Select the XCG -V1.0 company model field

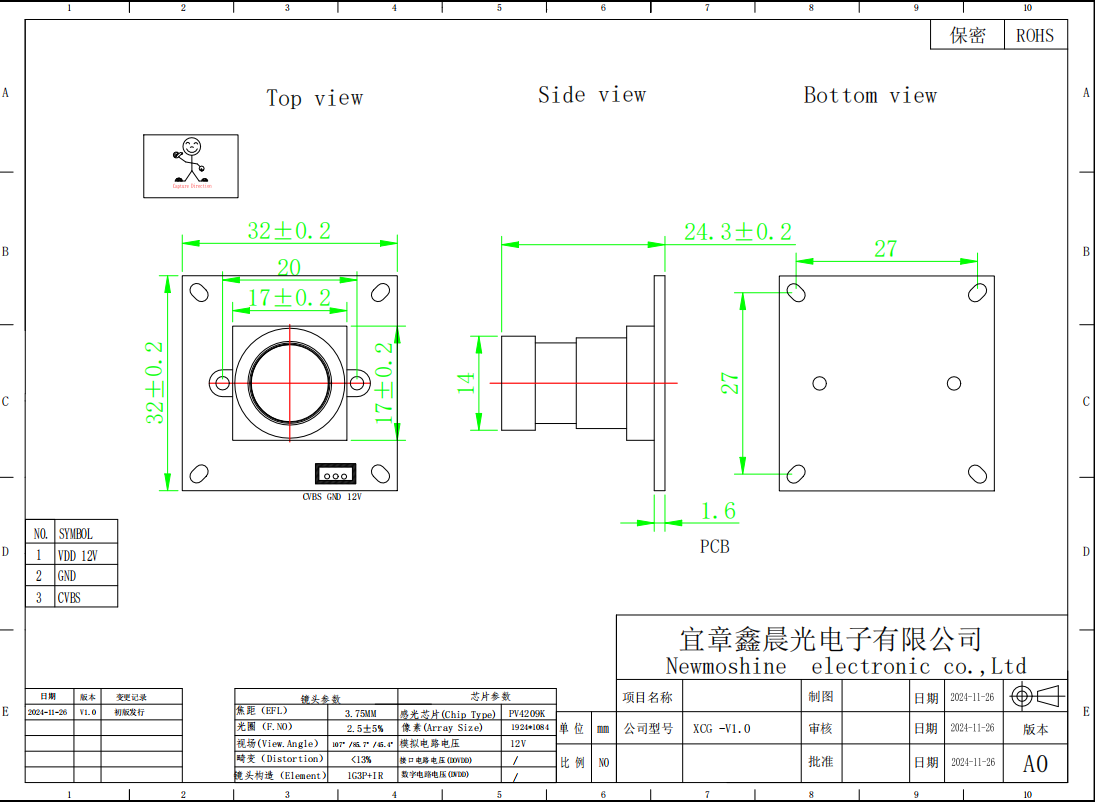pyautogui.click(x=721, y=729)
